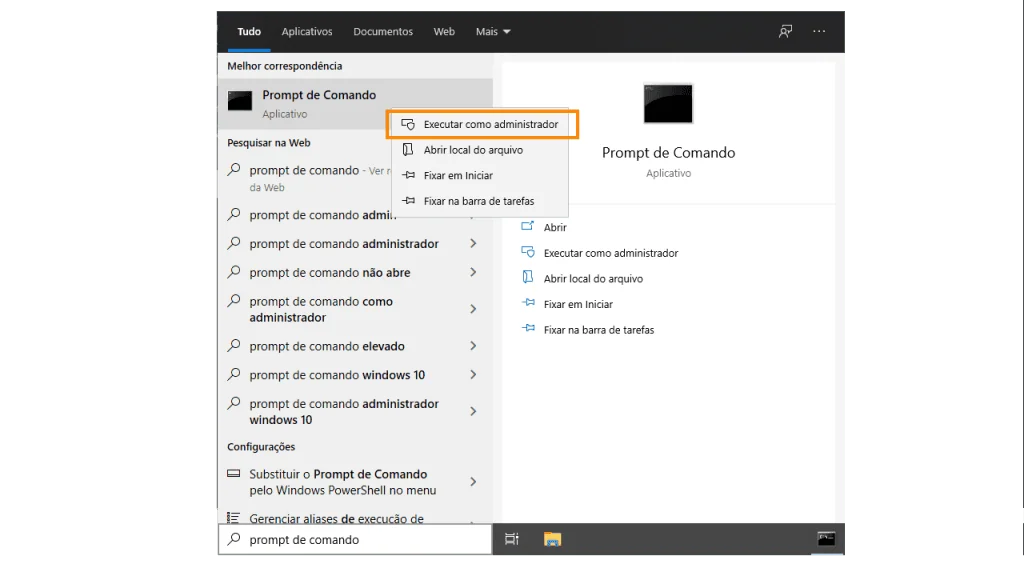This screenshot has height=576, width=1024.
Task: Choose Fixar na barra de tarefas in context menu
Action: [x=479, y=201]
